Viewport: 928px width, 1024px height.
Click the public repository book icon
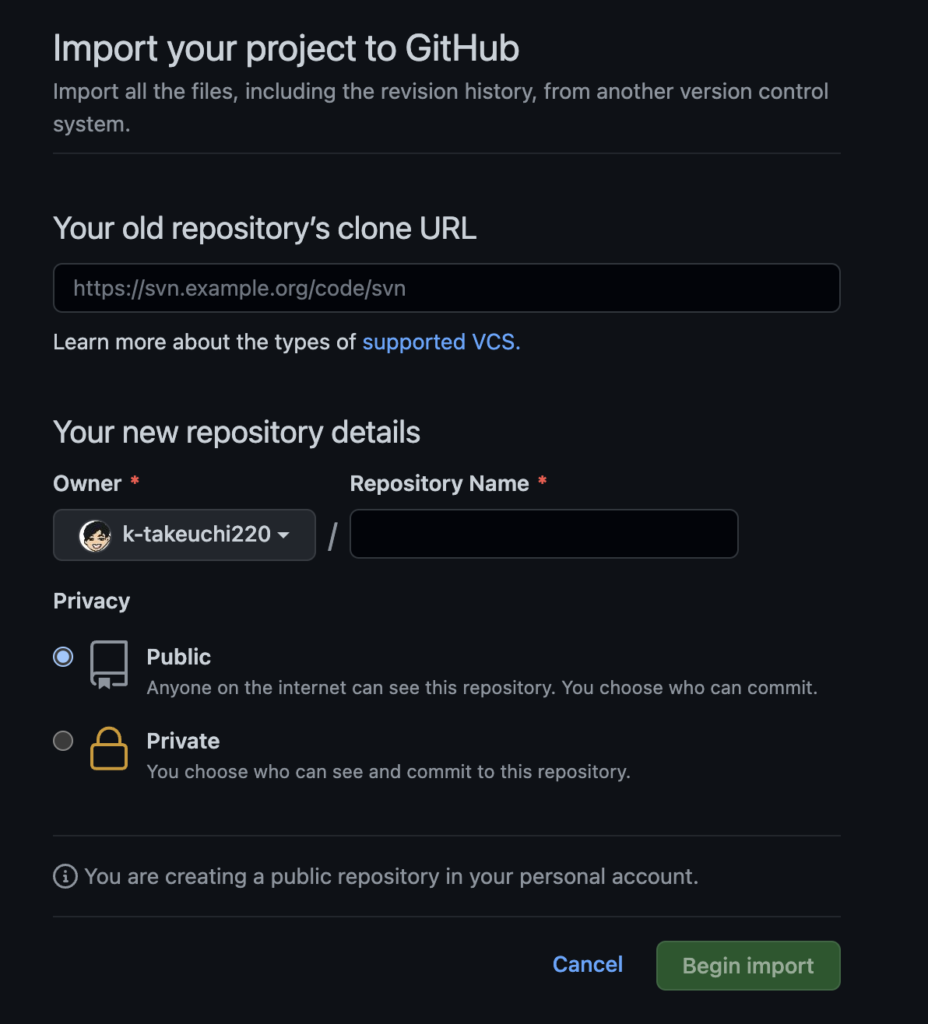[x=109, y=665]
